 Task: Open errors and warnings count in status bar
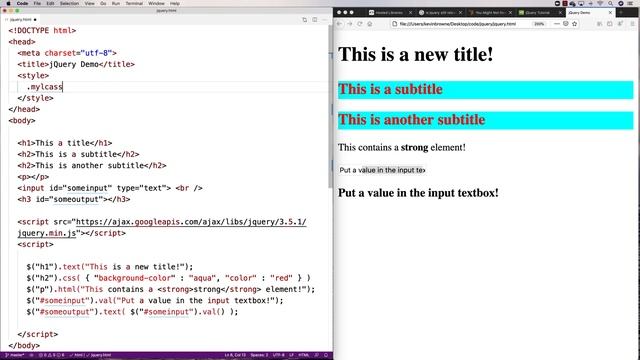(51, 356)
